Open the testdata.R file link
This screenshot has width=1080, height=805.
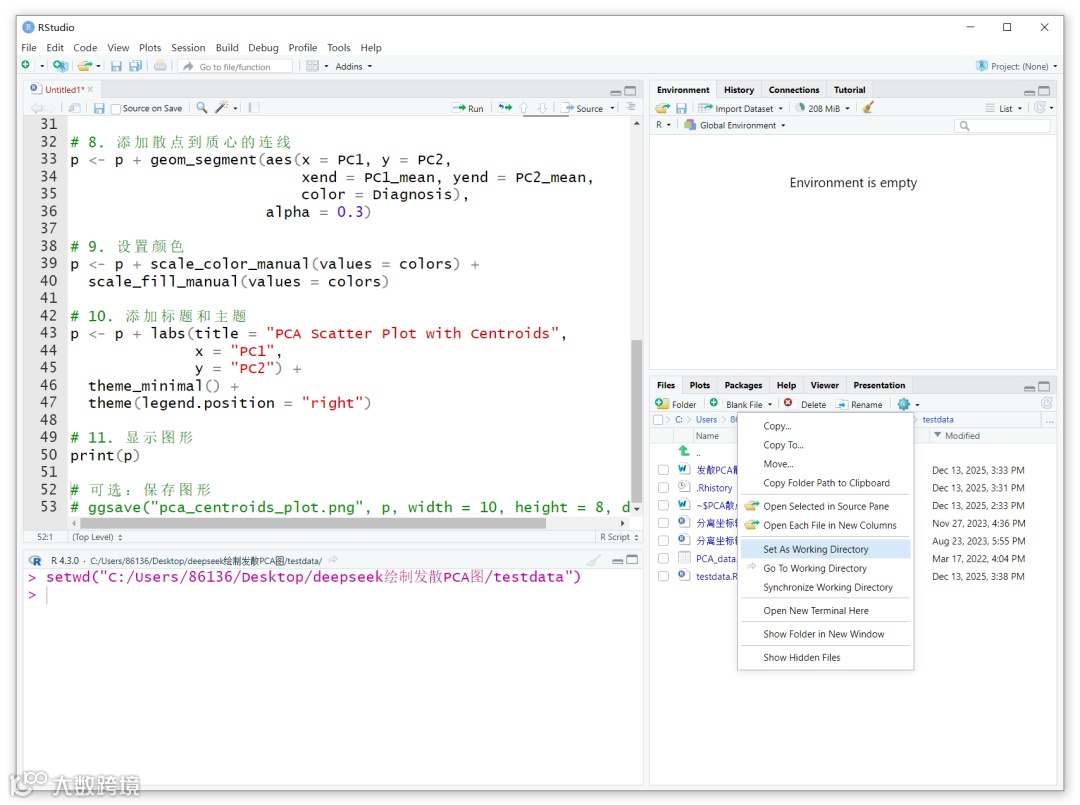[716, 576]
